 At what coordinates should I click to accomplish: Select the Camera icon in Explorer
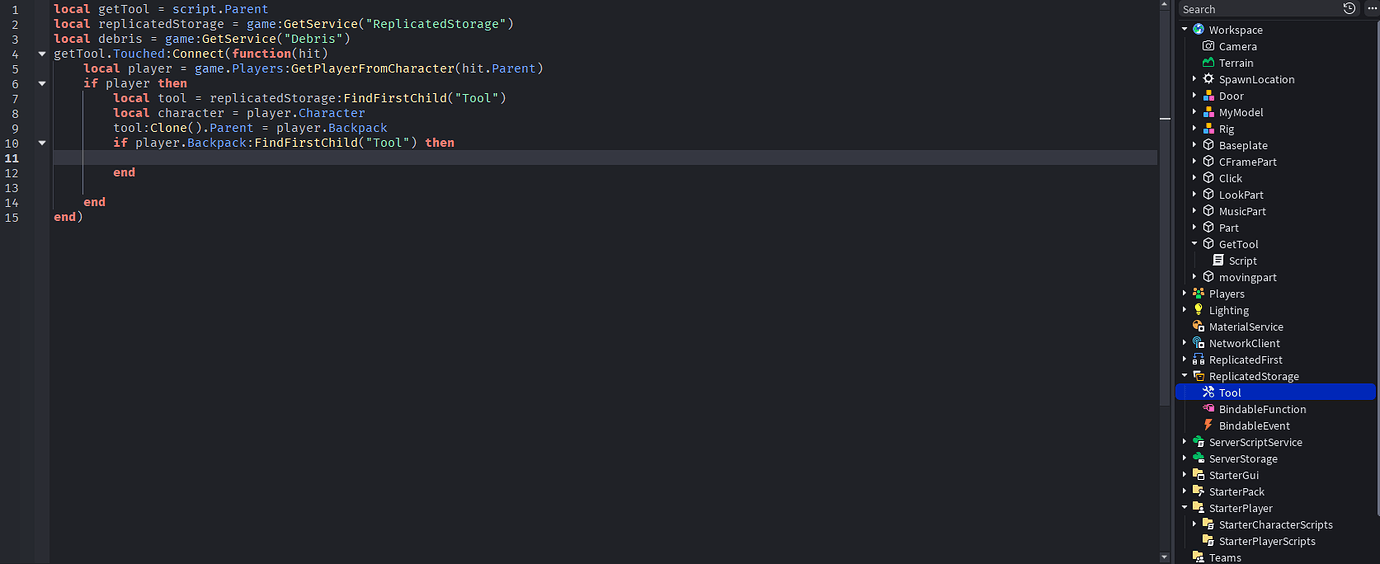point(1208,46)
